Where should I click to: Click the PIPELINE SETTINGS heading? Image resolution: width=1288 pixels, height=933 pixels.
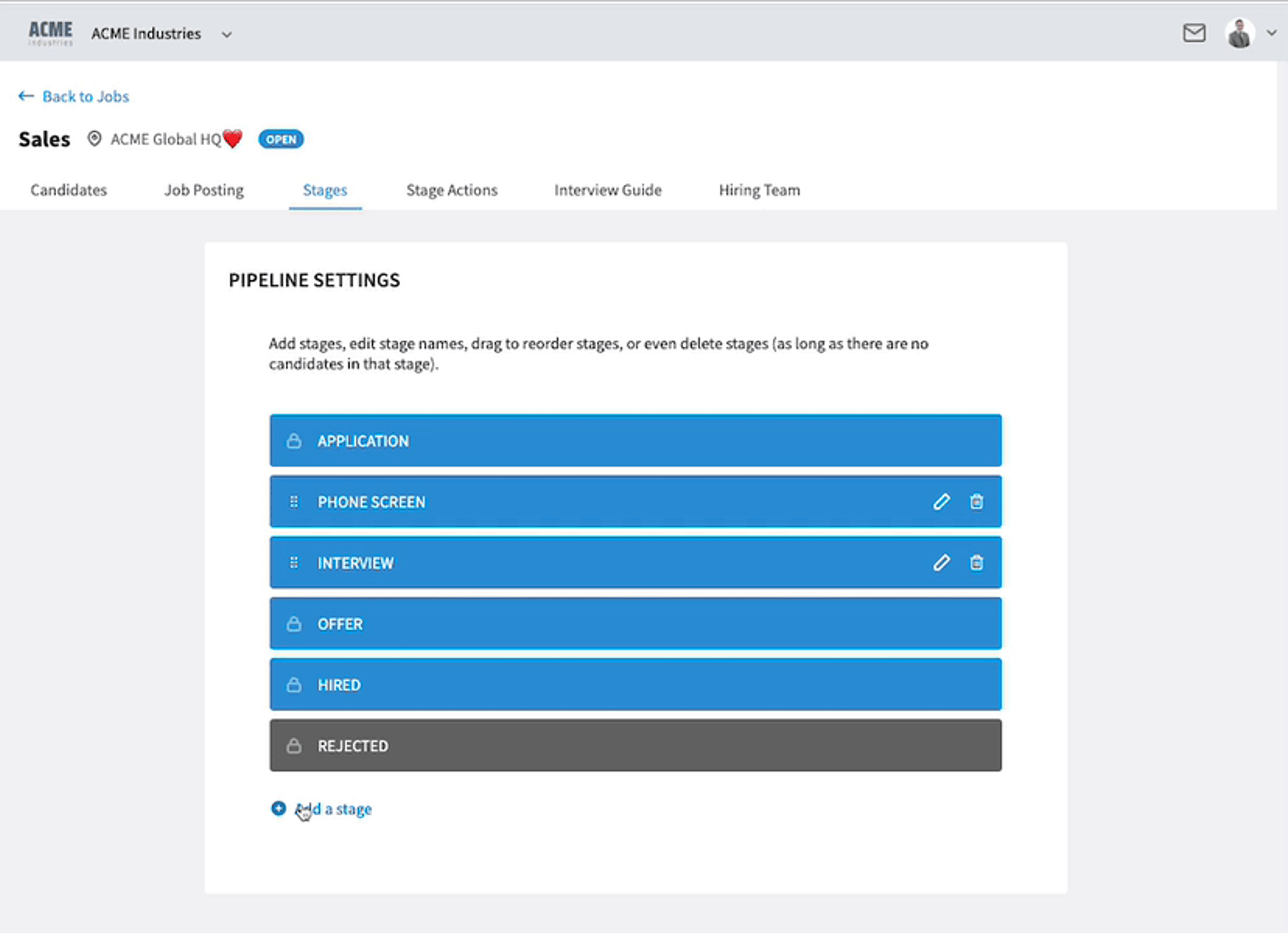(x=314, y=280)
